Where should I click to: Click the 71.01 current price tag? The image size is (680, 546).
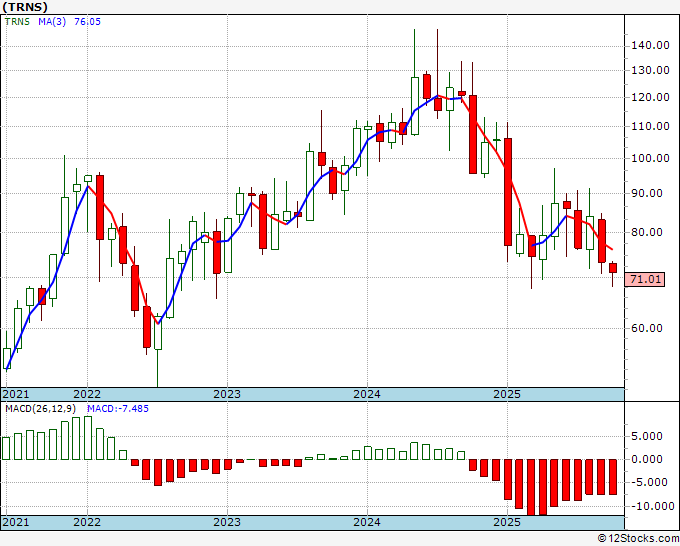645,279
